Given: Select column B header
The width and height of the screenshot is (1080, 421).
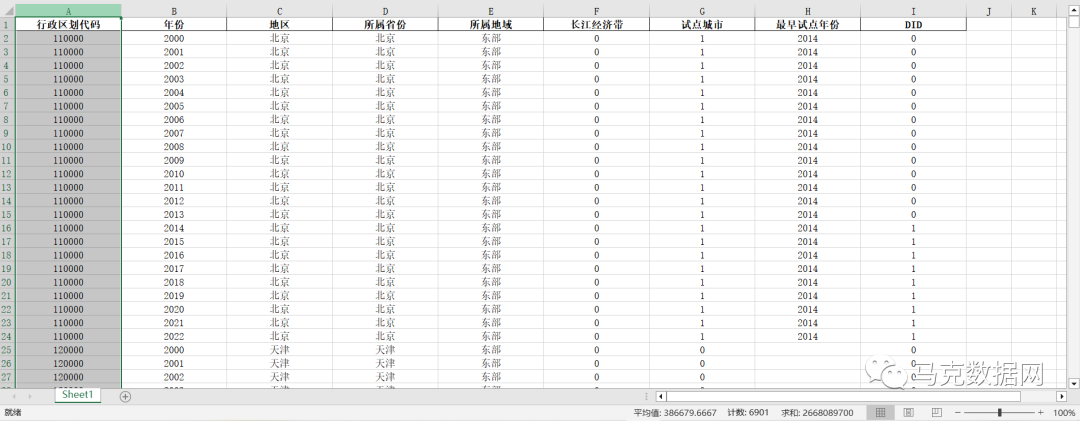Looking at the screenshot, I should [x=174, y=10].
